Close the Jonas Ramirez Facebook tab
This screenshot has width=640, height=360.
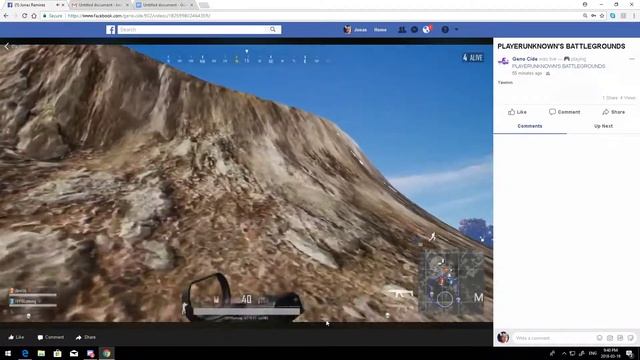(x=63, y=5)
